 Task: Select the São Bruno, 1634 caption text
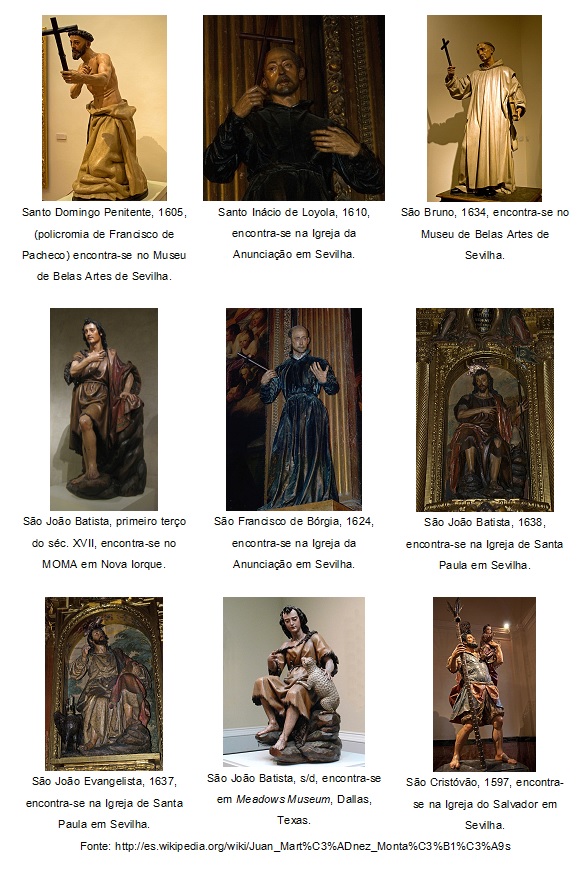(x=485, y=234)
